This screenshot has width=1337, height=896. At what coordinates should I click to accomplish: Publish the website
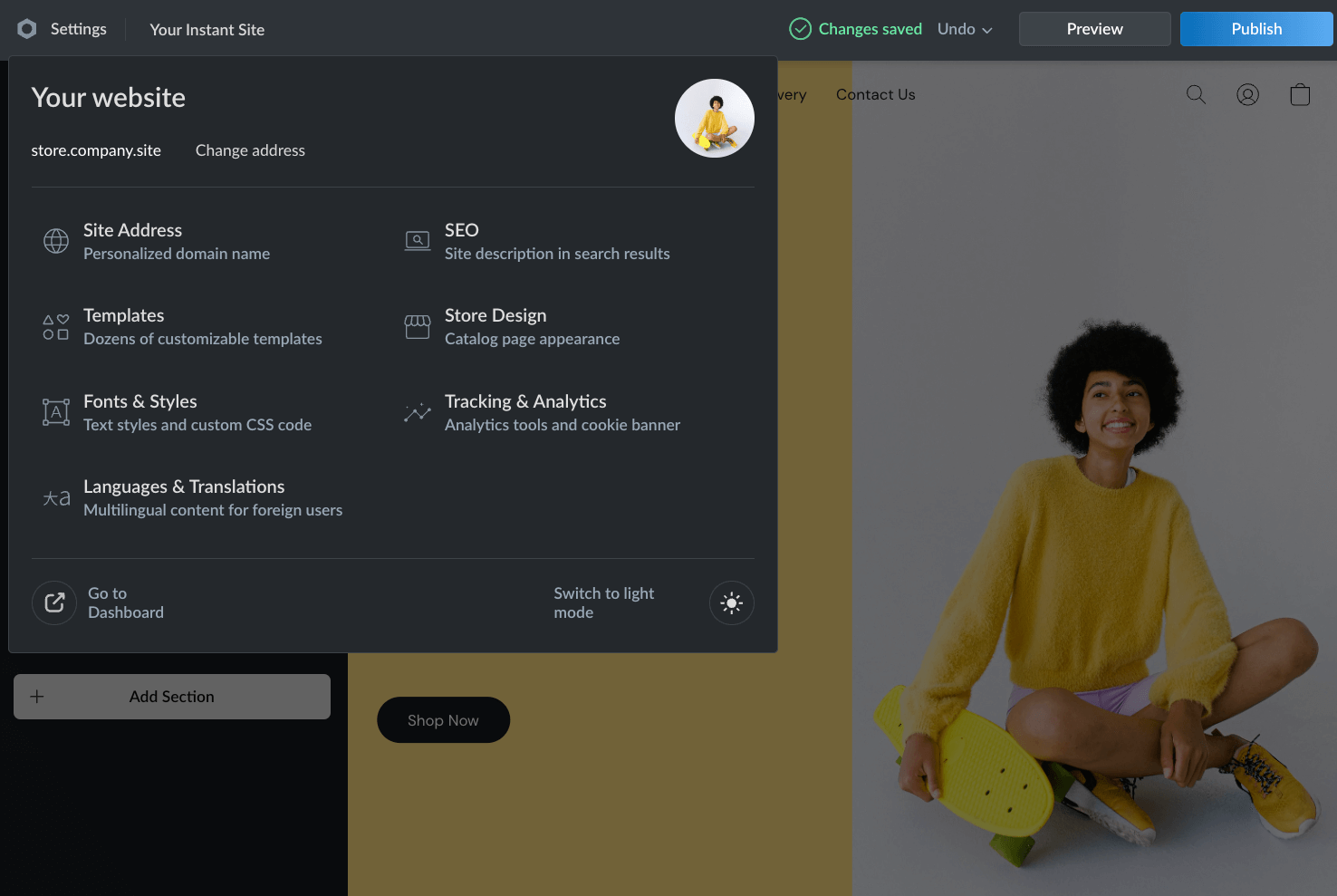[1256, 28]
